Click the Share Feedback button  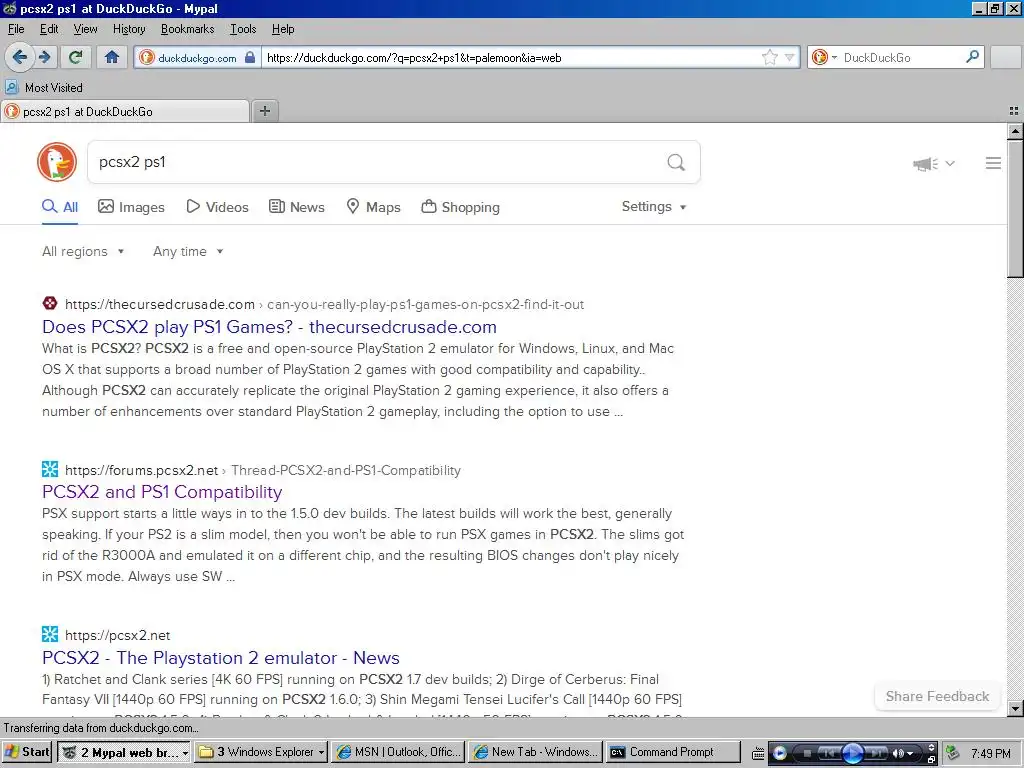click(x=937, y=696)
